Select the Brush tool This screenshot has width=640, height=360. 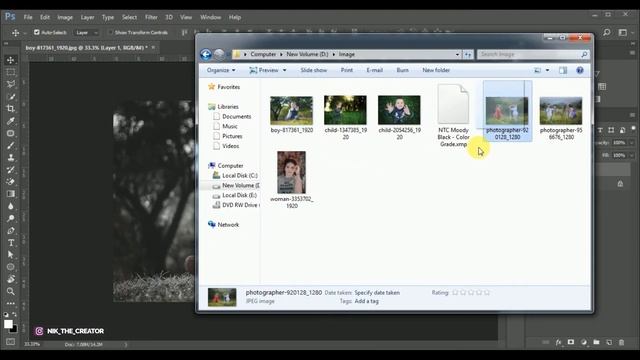coord(11,145)
